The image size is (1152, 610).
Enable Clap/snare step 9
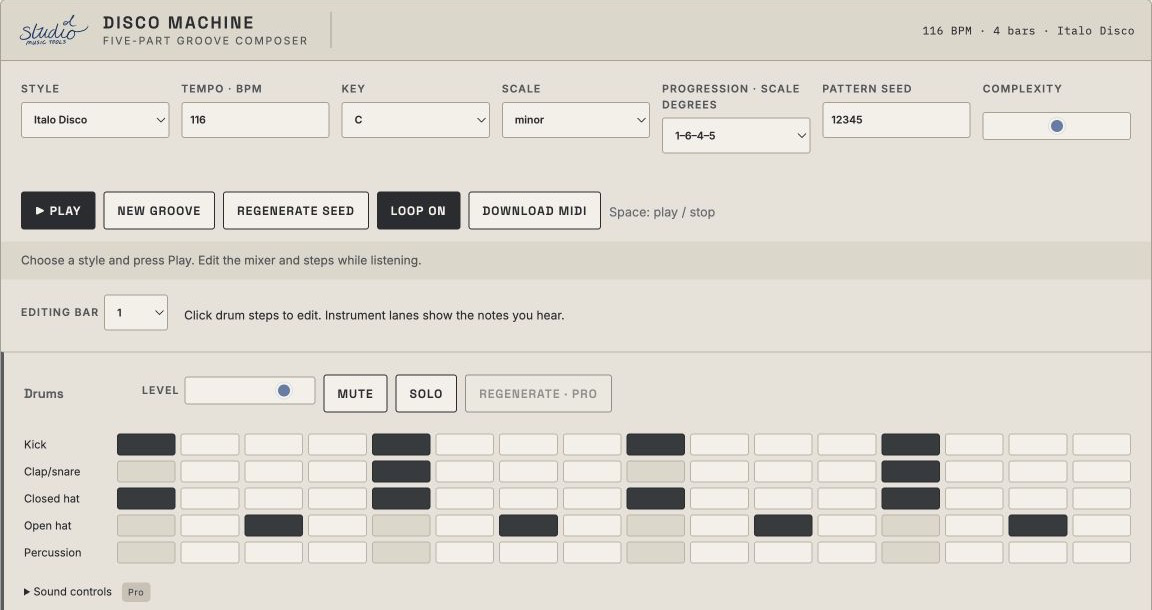[x=655, y=472]
